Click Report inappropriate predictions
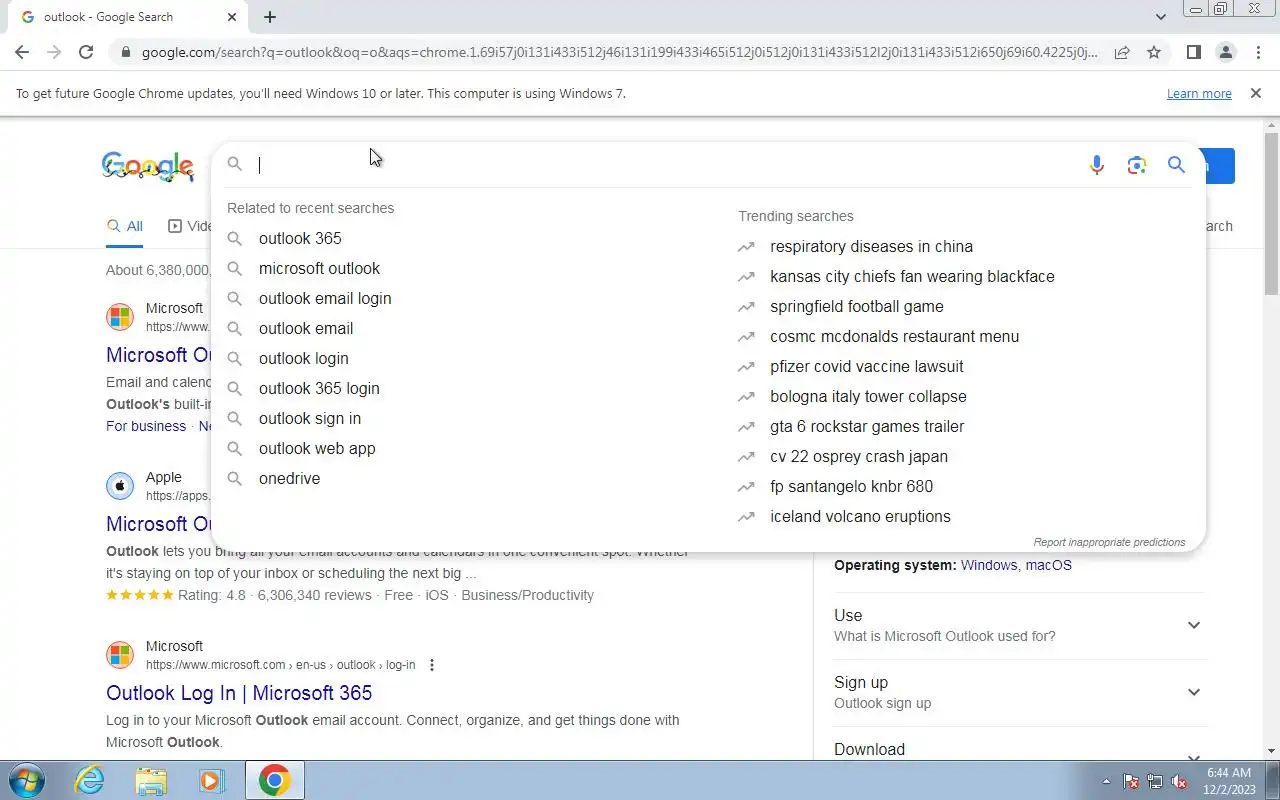This screenshot has height=800, width=1280. click(x=1109, y=542)
